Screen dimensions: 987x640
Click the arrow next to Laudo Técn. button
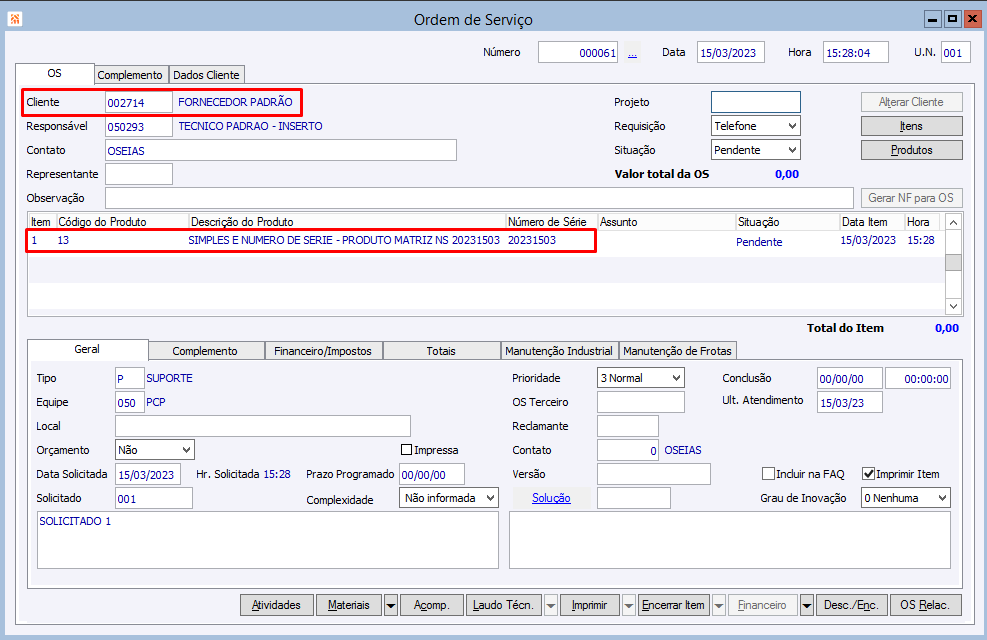click(551, 605)
